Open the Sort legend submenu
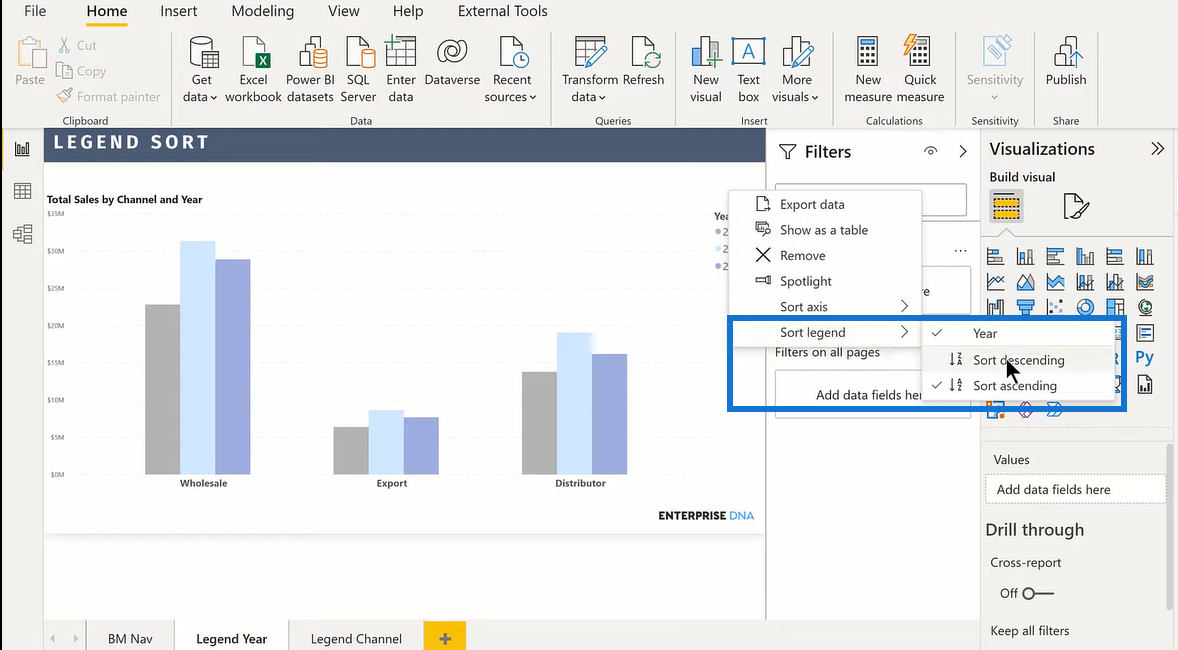Viewport: 1178px width, 650px height. coord(826,332)
